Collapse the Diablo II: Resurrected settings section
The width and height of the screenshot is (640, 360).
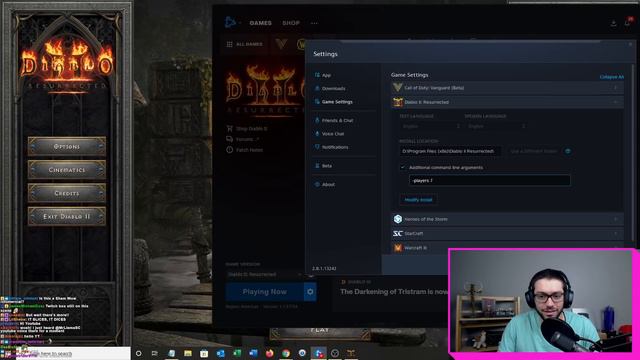point(507,102)
